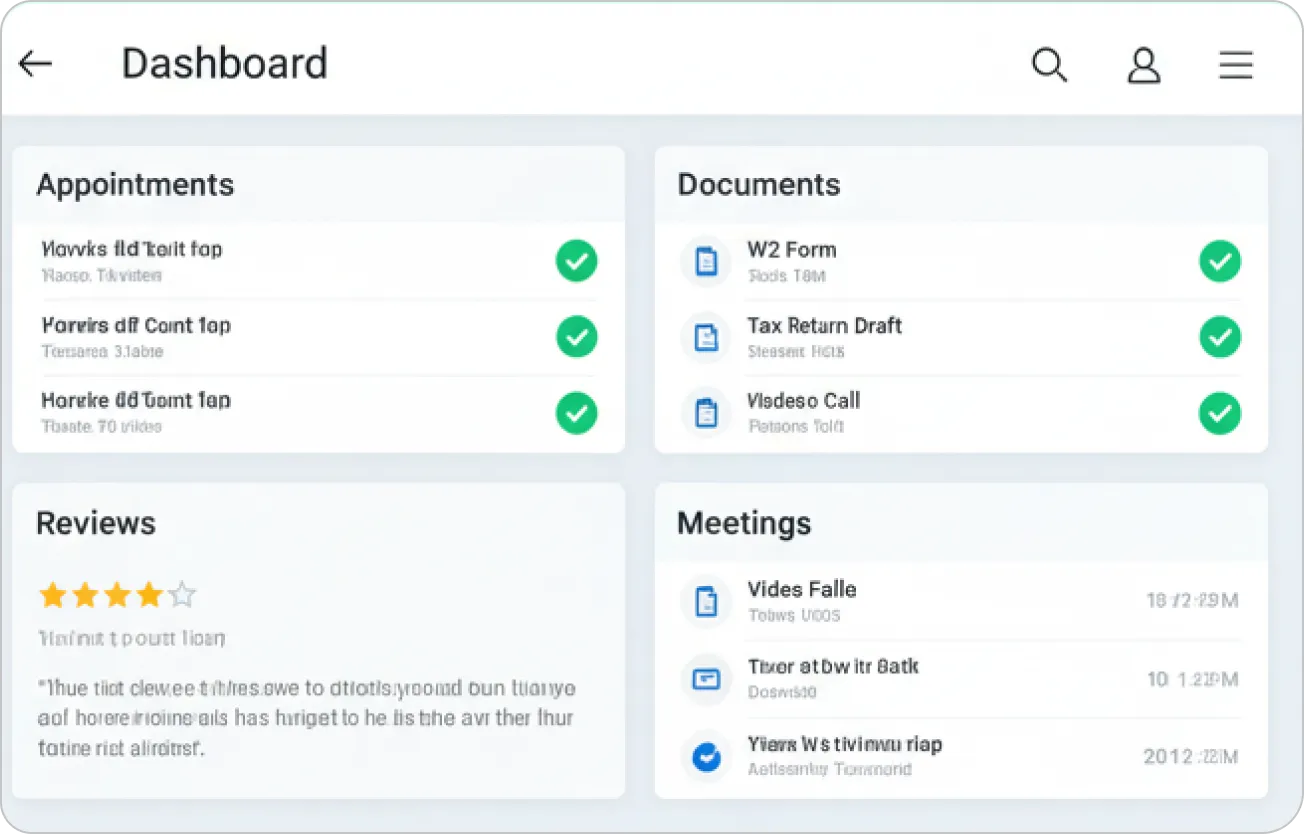Toggle the green checkmark for W2 Form

1219,261
